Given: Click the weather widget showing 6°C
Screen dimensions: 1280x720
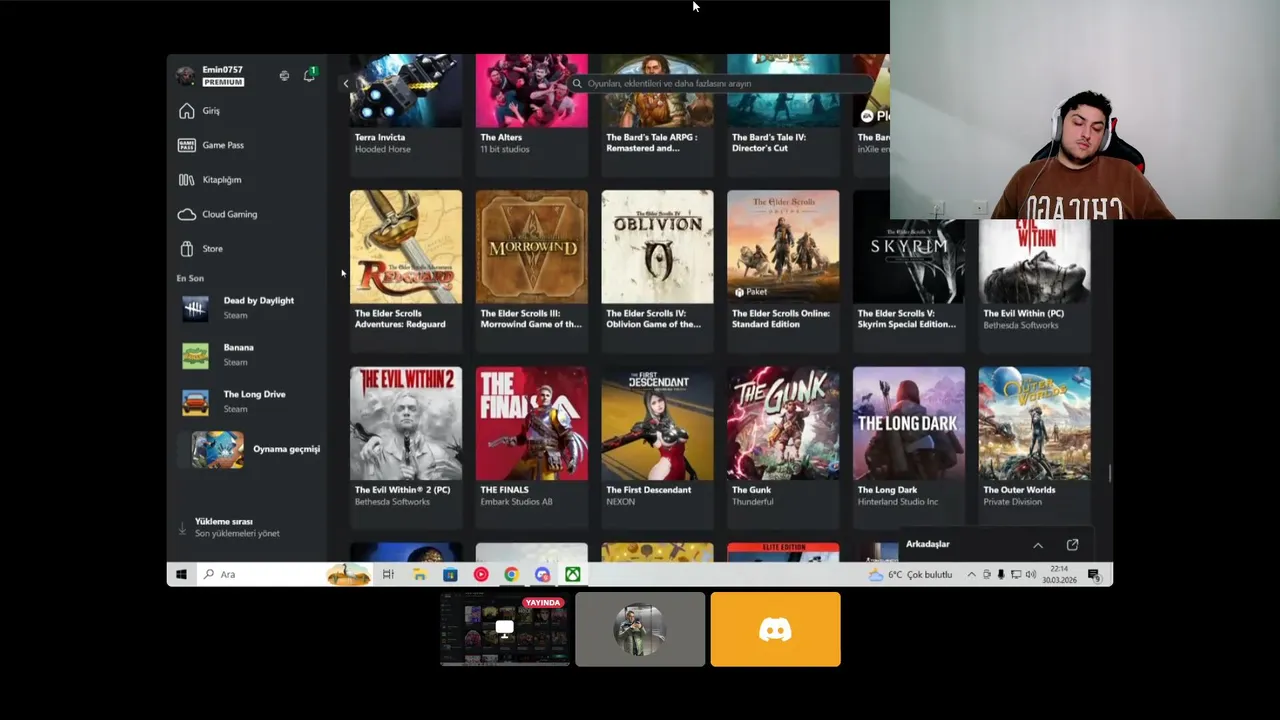Looking at the screenshot, I should click(x=910, y=575).
